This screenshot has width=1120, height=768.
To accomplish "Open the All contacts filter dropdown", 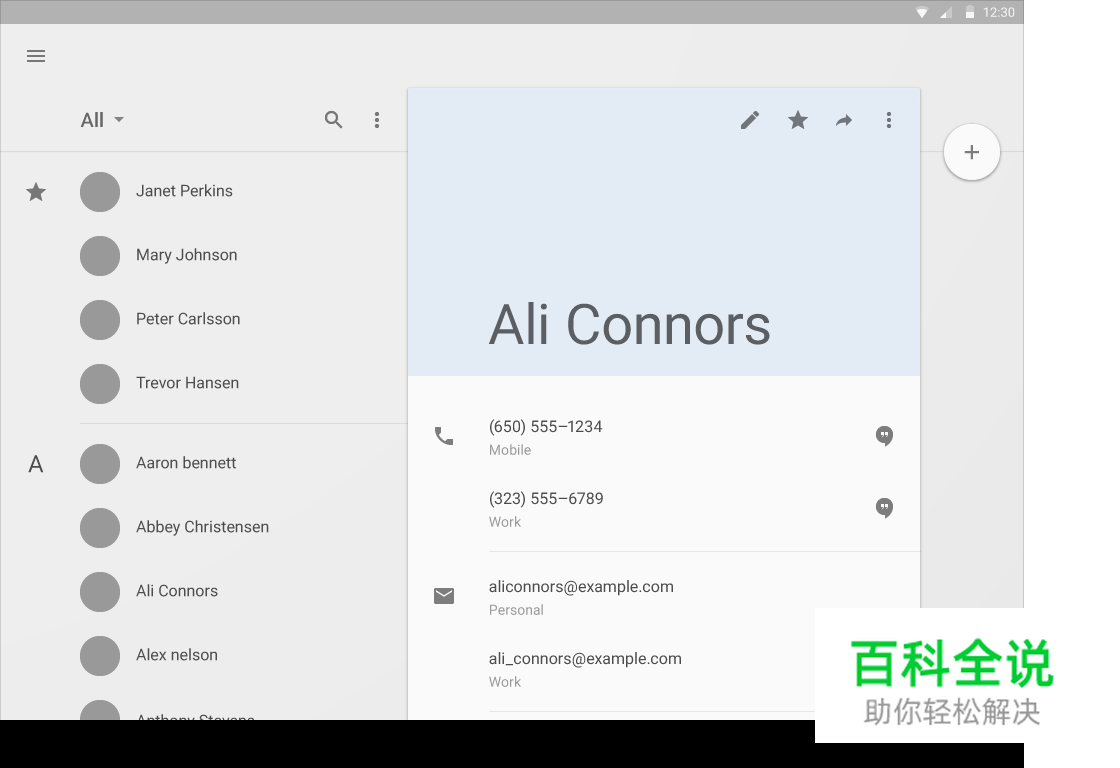I will tap(100, 119).
